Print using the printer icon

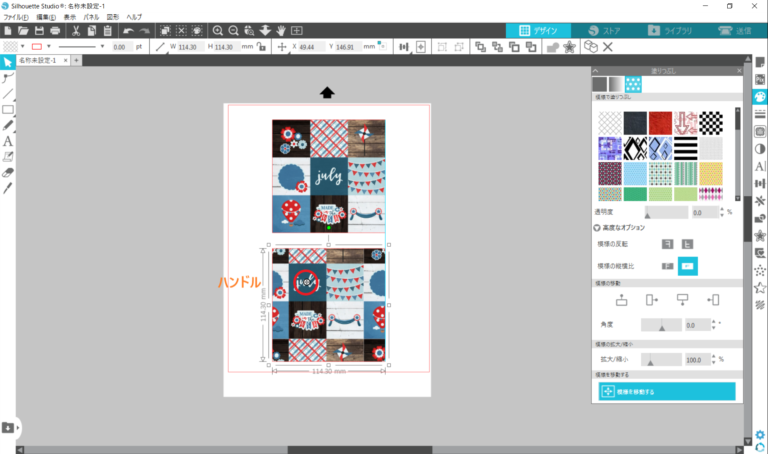[55, 30]
